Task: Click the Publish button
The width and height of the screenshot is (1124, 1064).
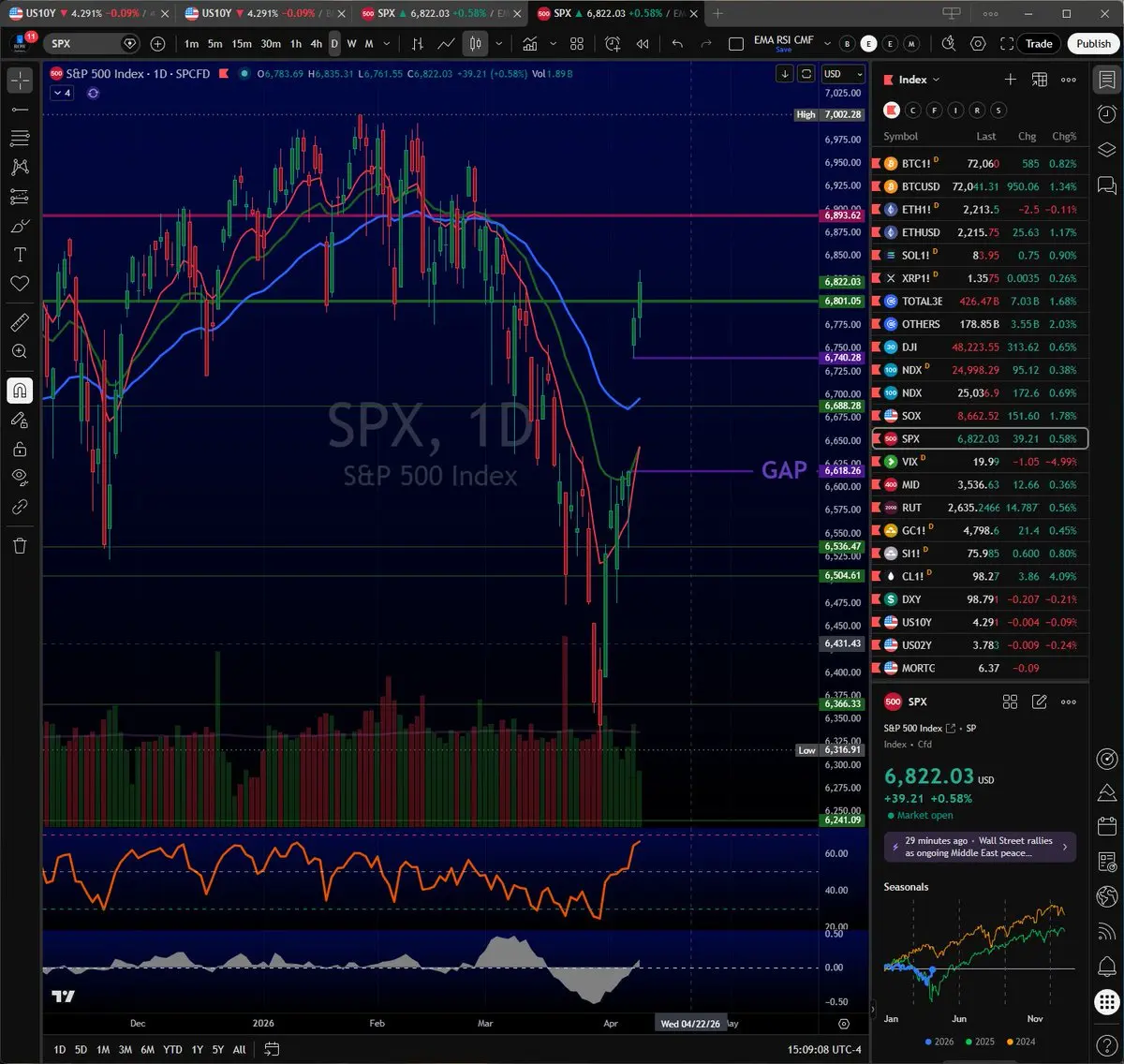Action: tap(1093, 43)
